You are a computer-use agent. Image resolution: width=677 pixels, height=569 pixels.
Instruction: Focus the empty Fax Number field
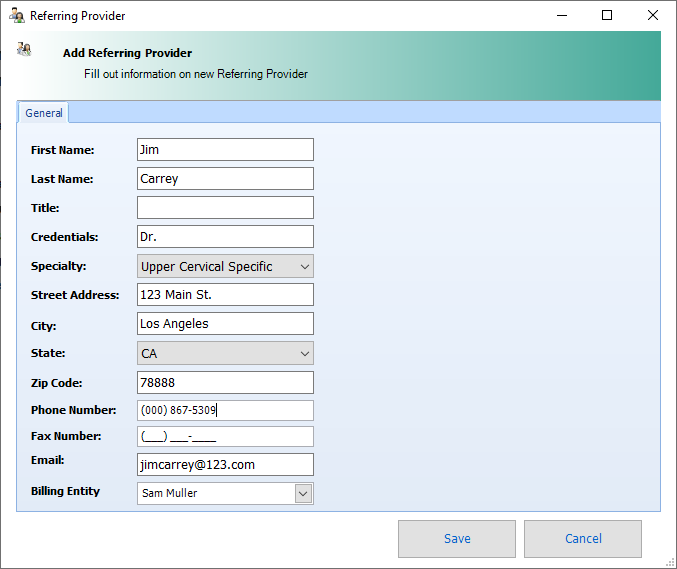pyautogui.click(x=225, y=436)
